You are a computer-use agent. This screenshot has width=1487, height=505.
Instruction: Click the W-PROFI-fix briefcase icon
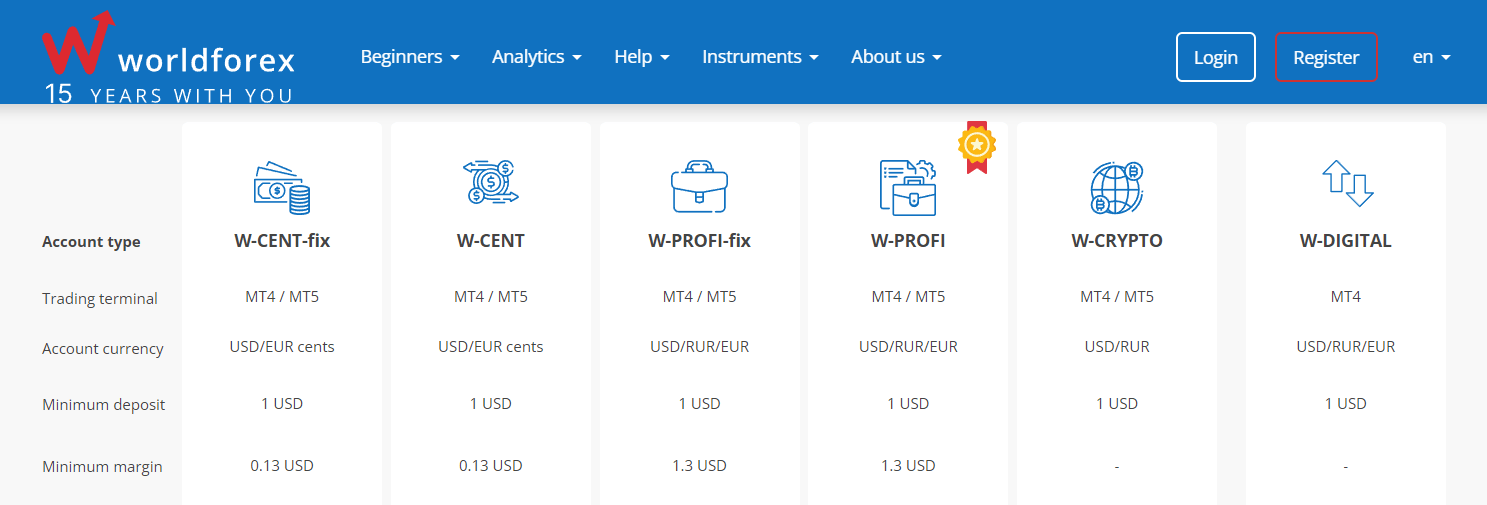tap(700, 187)
